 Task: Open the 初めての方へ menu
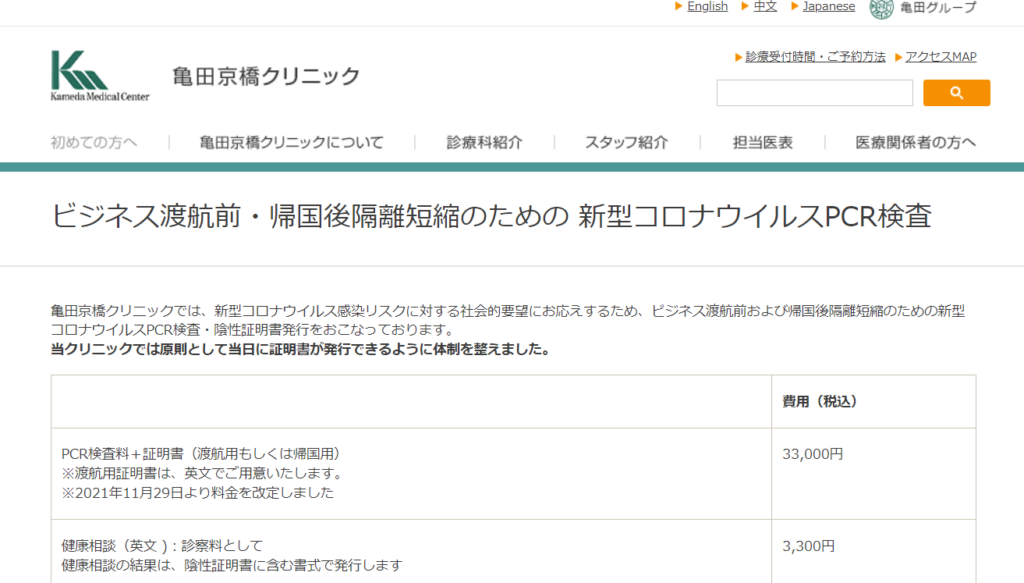94,142
